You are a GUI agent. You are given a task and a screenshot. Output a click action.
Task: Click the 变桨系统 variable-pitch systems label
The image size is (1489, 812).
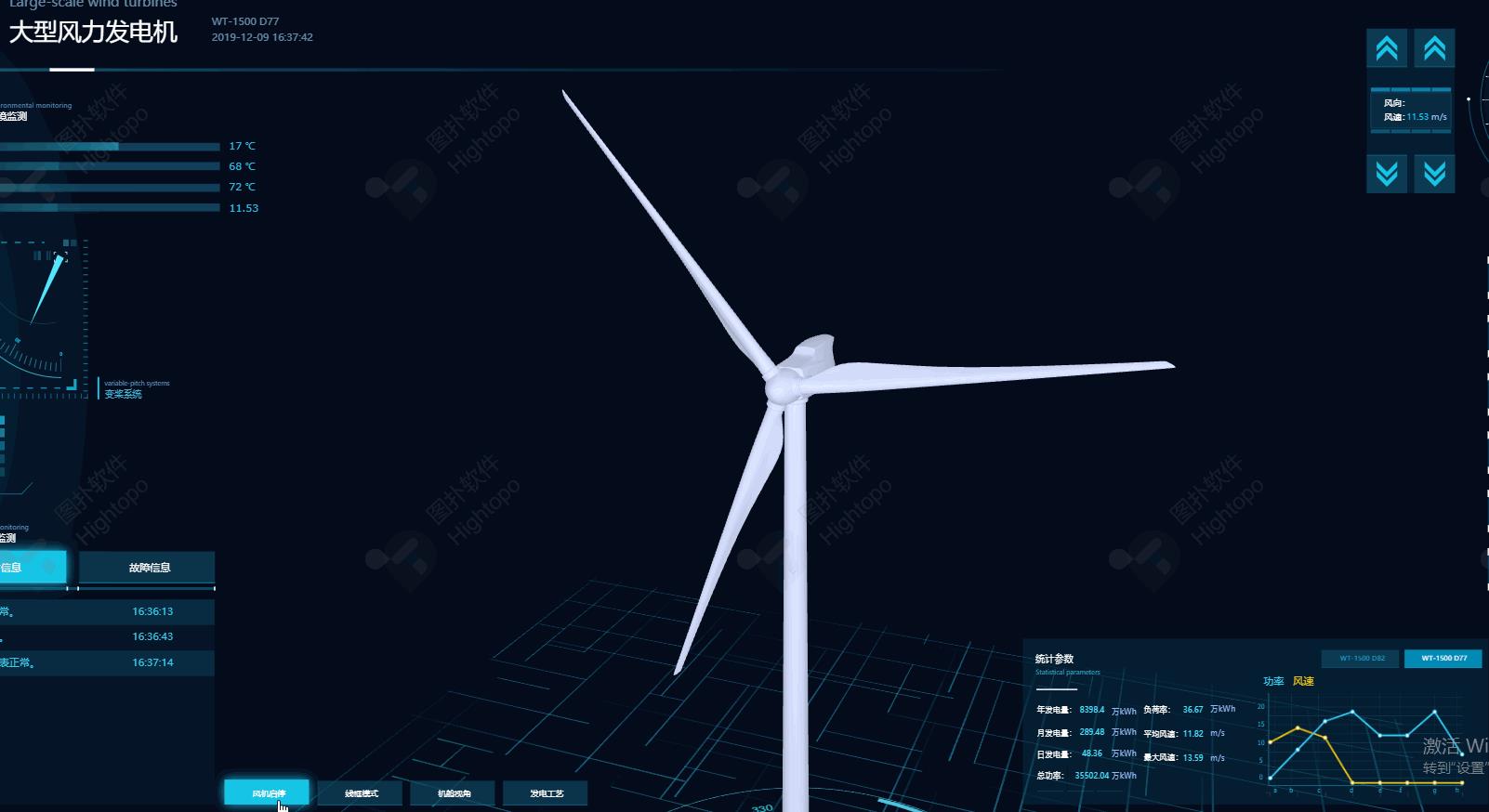coord(124,394)
